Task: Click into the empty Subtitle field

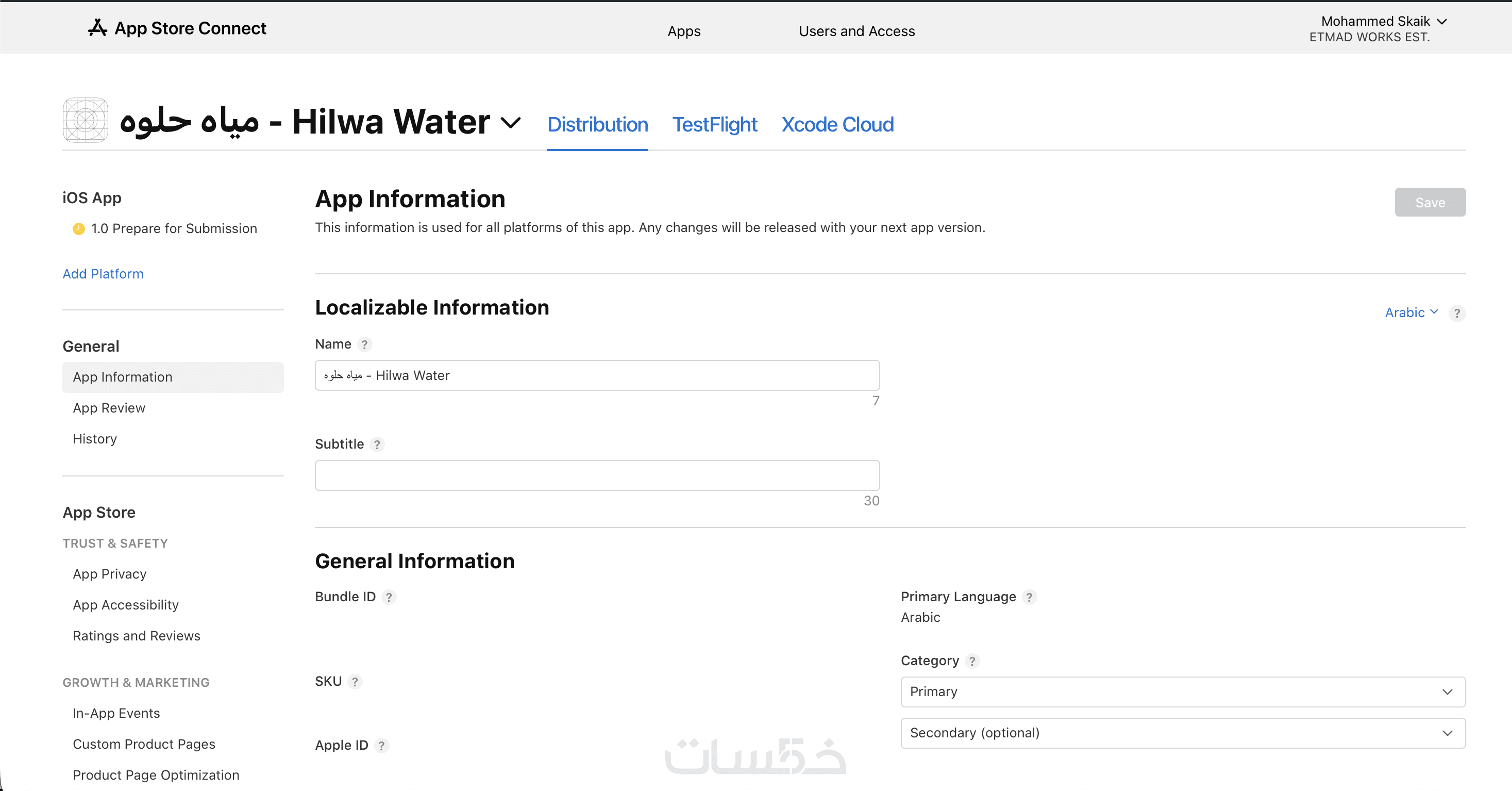Action: tap(597, 475)
